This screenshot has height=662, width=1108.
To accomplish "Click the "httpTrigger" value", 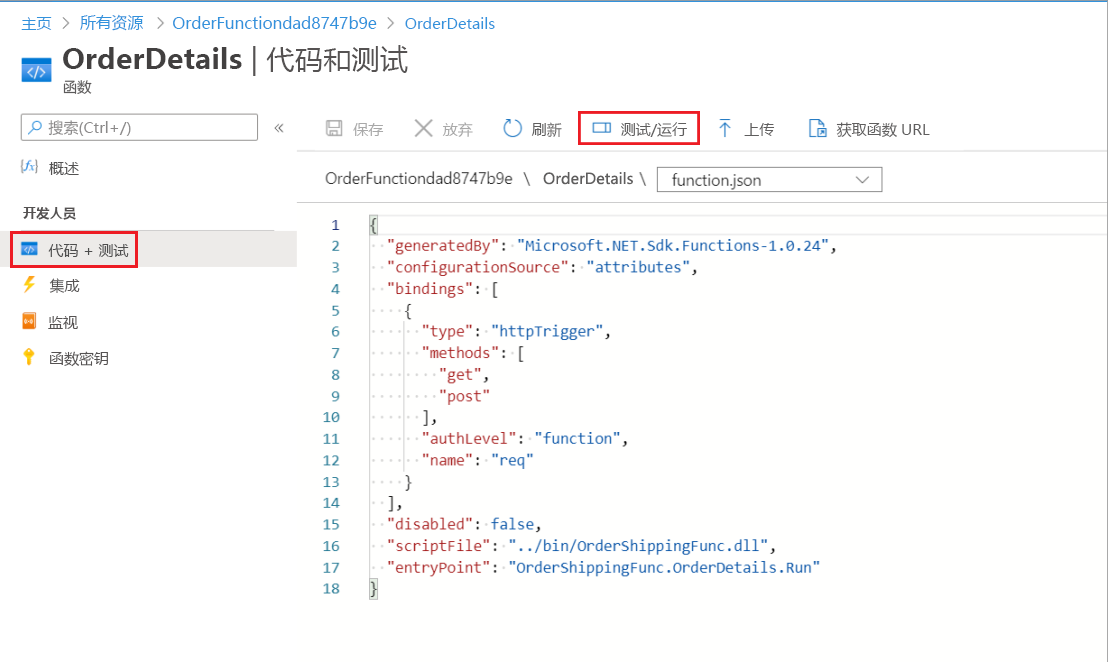I will 547,331.
